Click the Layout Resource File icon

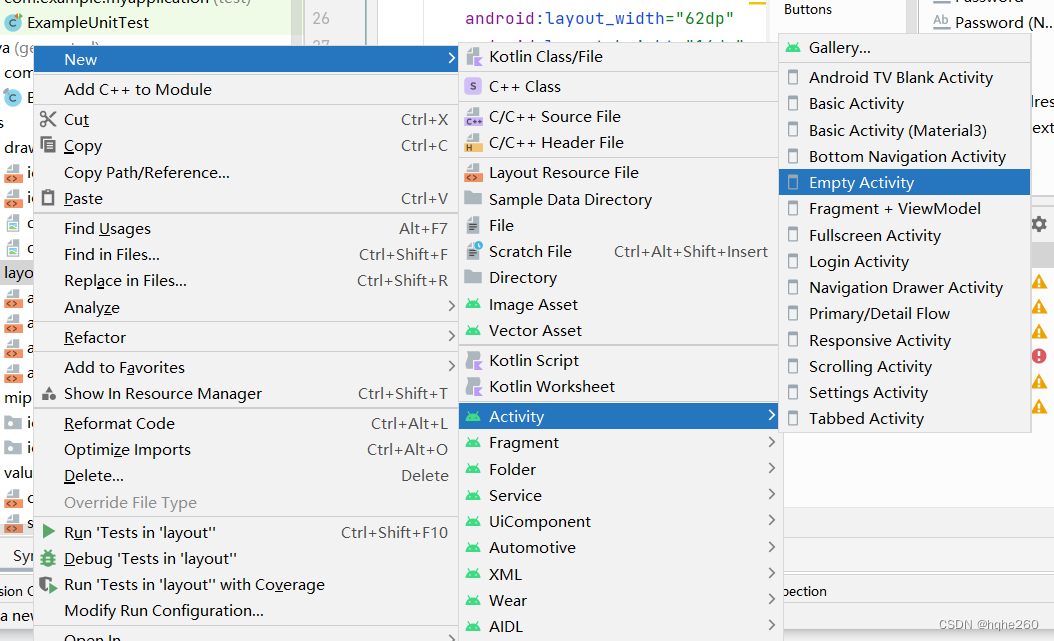473,173
